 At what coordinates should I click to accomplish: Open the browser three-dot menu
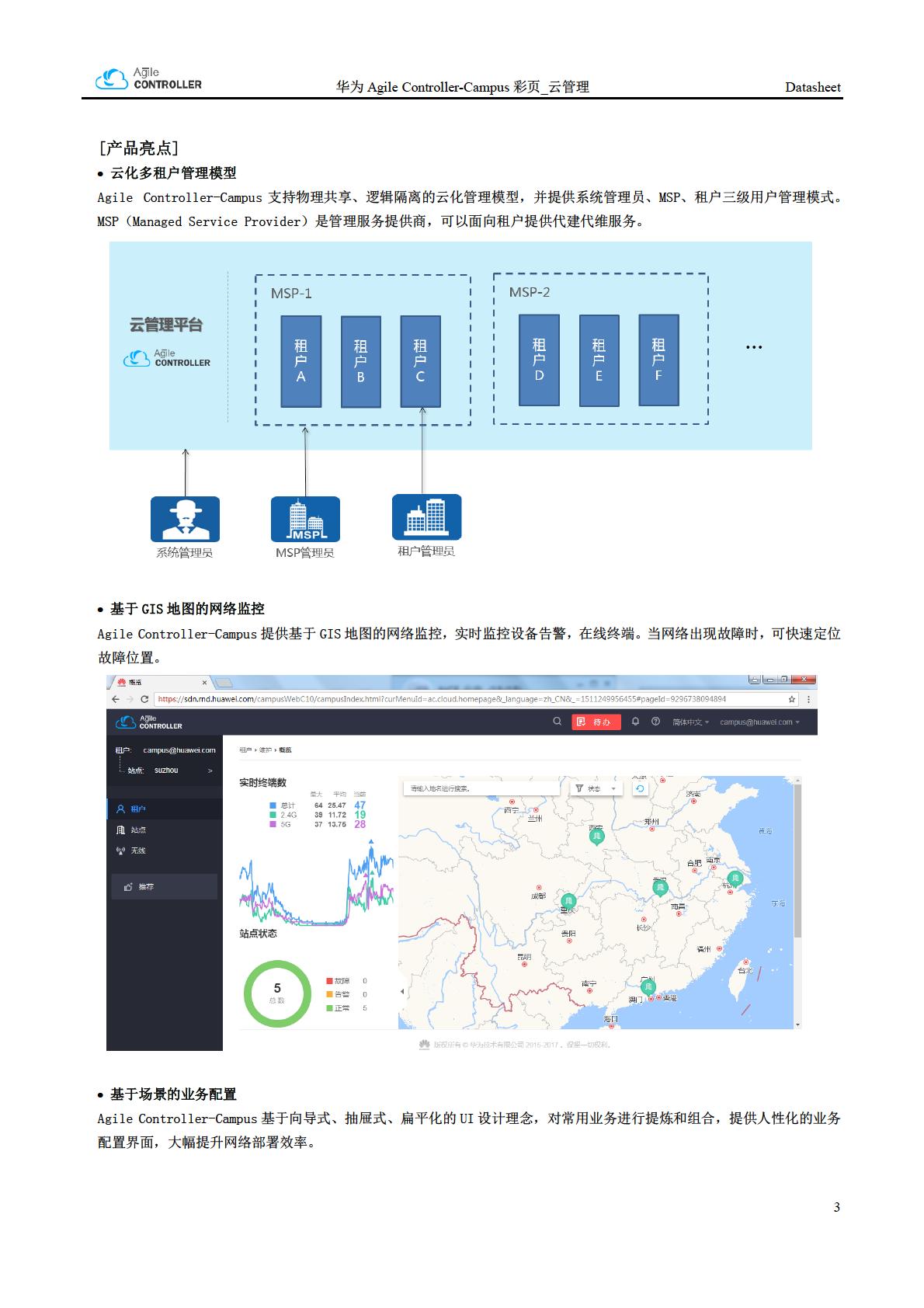pos(808,699)
